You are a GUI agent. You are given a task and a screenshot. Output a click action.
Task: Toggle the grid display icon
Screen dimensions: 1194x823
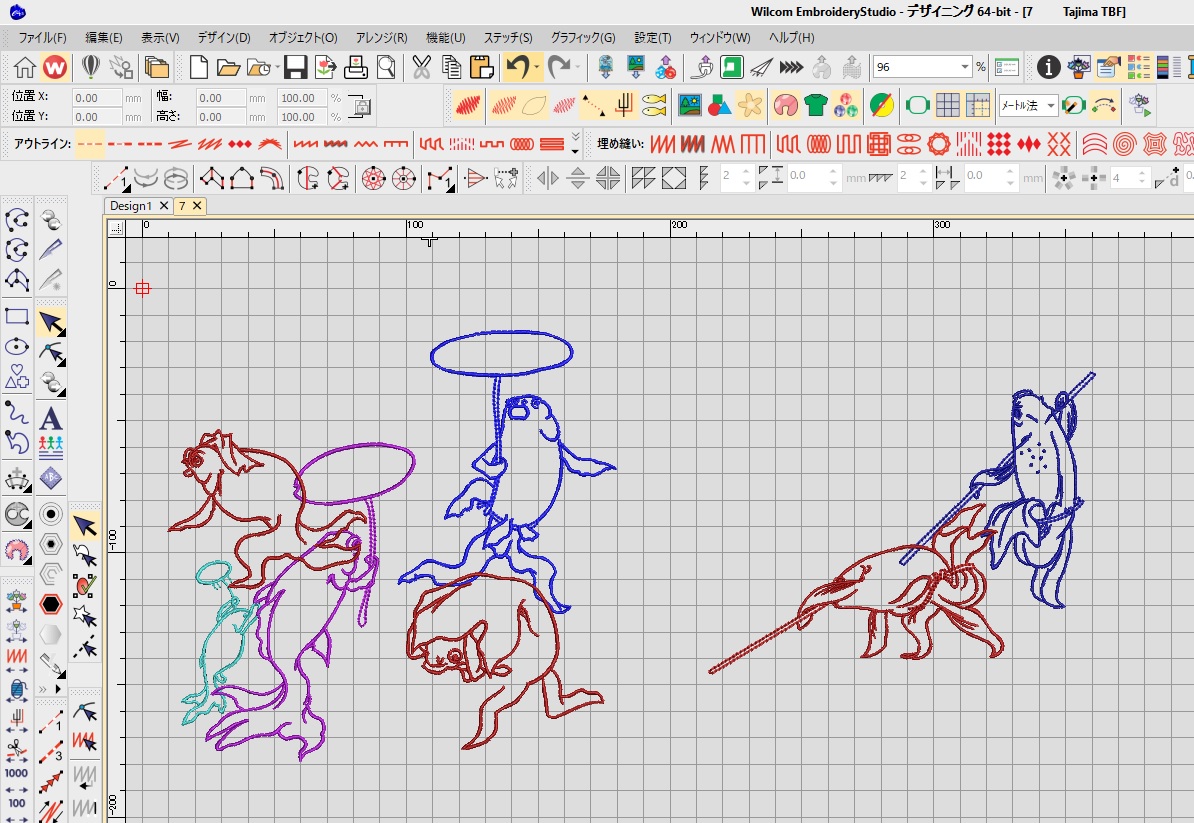click(947, 105)
